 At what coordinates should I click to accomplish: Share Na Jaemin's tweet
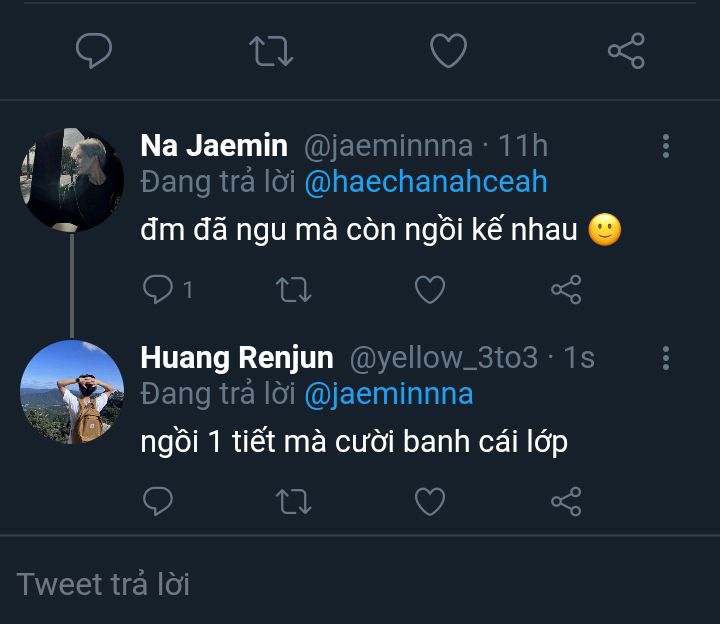(x=566, y=290)
